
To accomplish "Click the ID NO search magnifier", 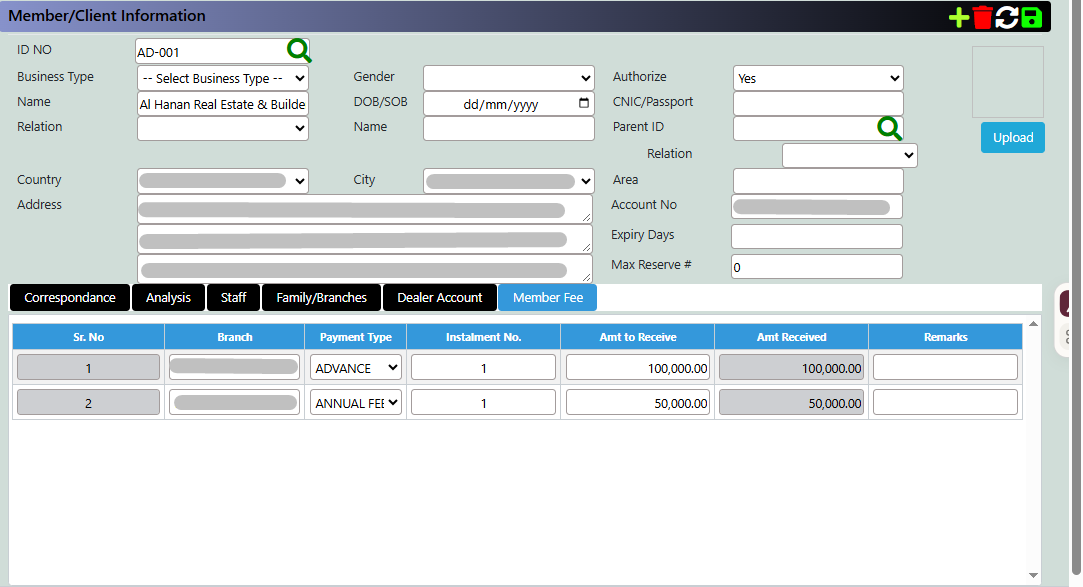I will (x=299, y=50).
